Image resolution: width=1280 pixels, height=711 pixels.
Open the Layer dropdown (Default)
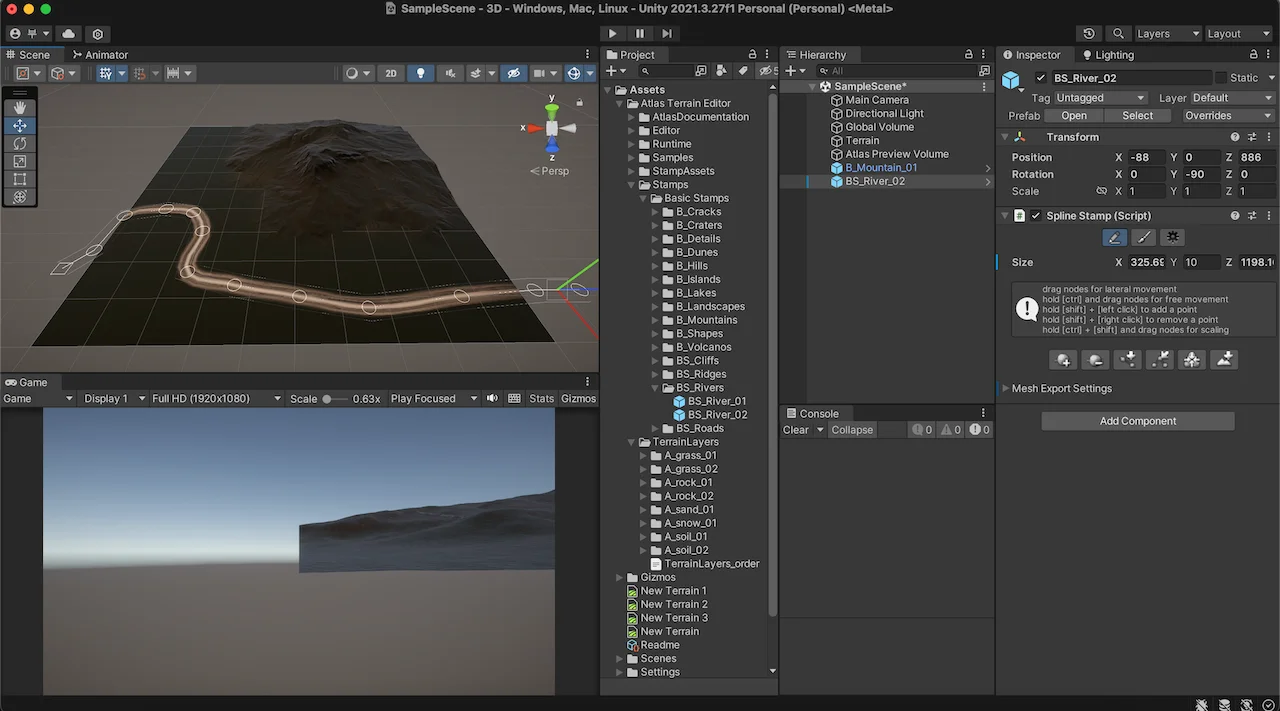pyautogui.click(x=1232, y=98)
